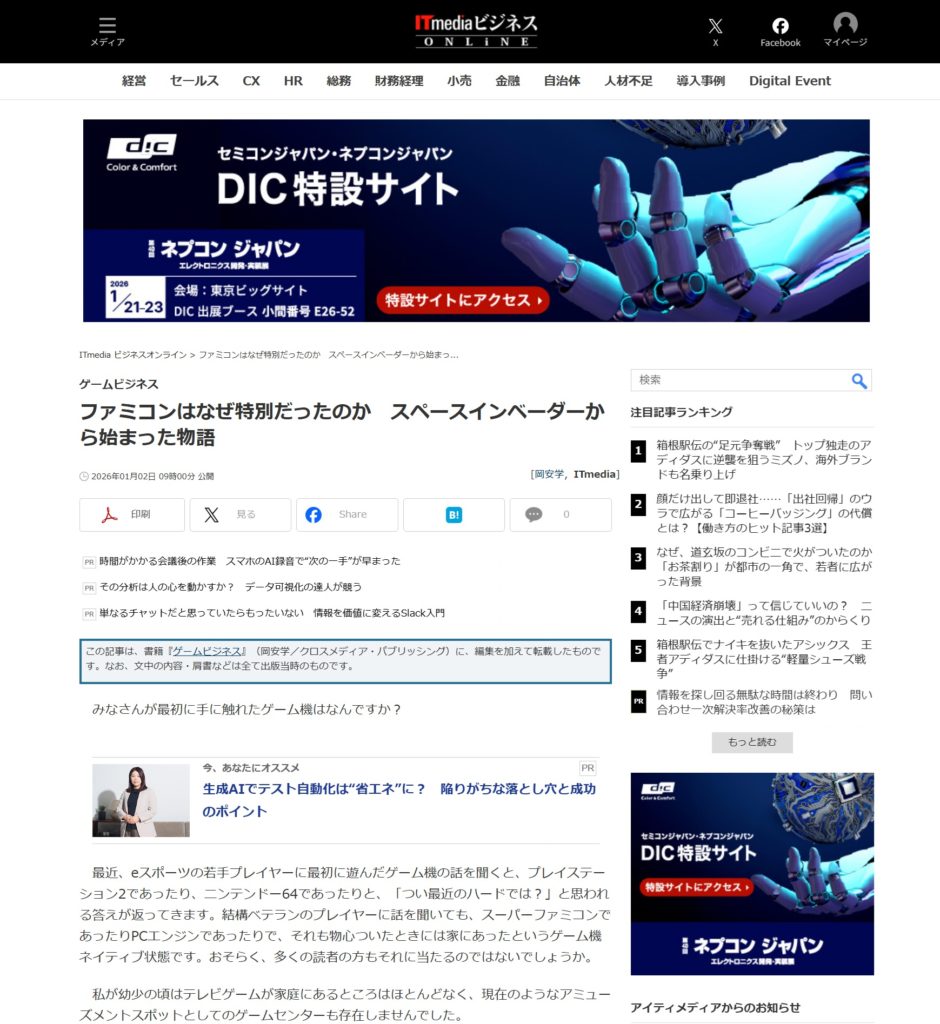Open ranking article number 1 about 箱根駅伝
Image resolution: width=940 pixels, height=1024 pixels.
763,459
